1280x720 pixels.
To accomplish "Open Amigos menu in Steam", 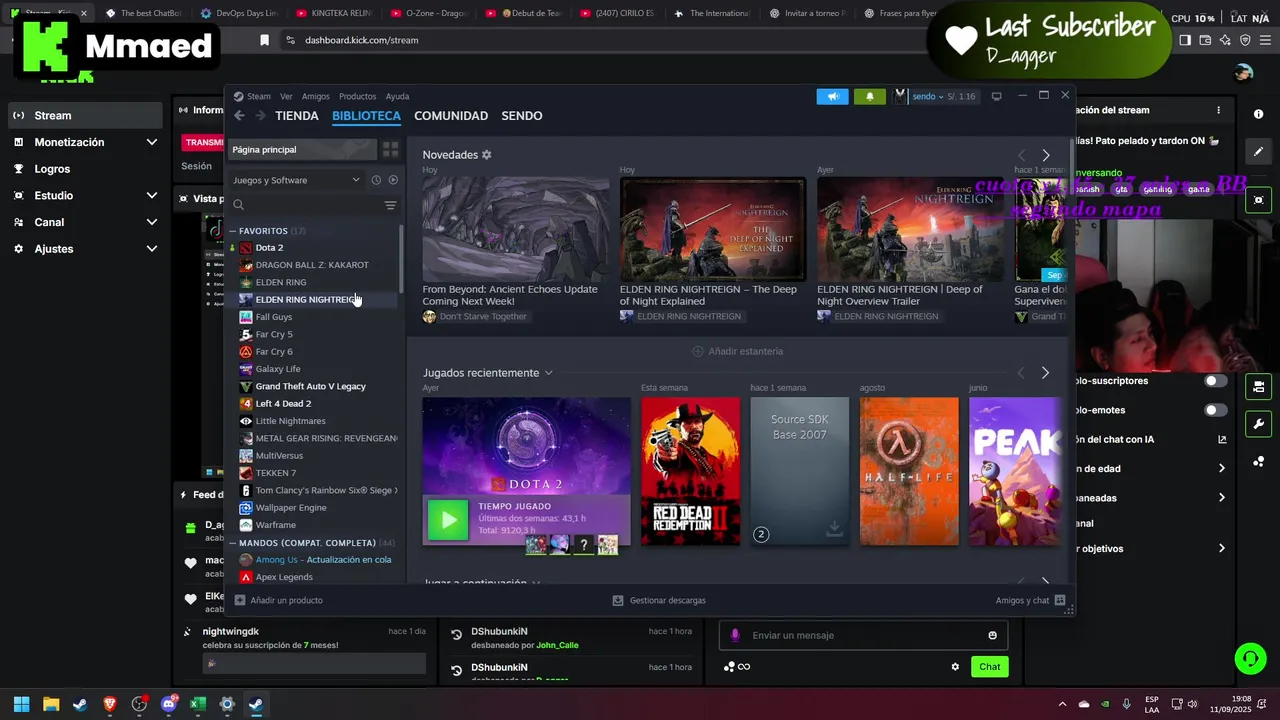I will pos(316,96).
